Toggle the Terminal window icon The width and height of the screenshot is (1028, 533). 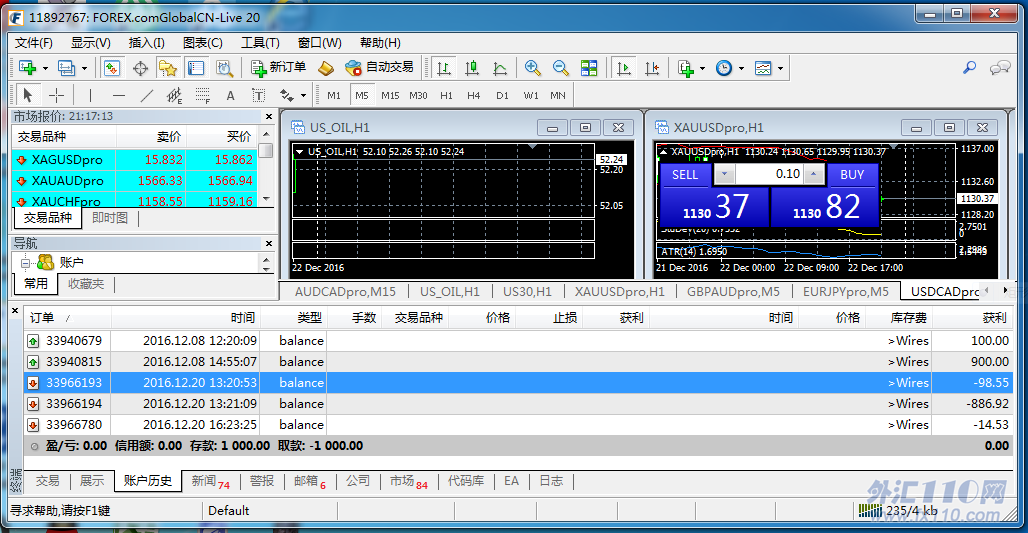[196, 68]
